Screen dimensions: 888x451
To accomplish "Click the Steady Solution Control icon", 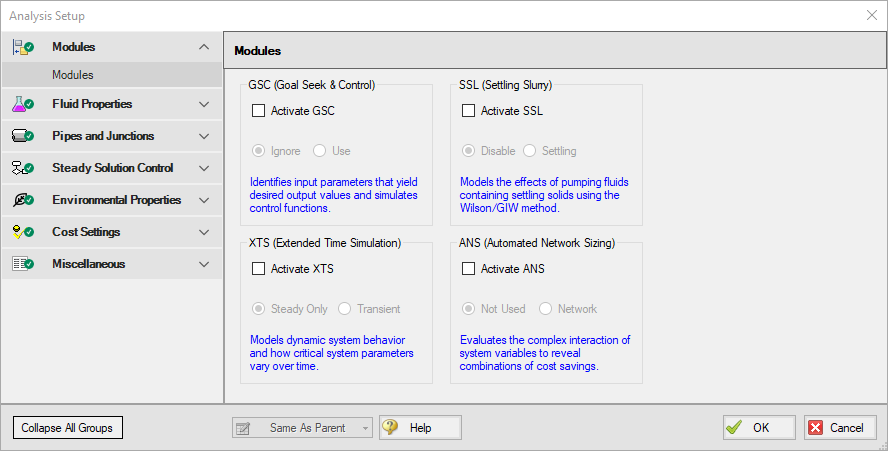I will [22, 168].
